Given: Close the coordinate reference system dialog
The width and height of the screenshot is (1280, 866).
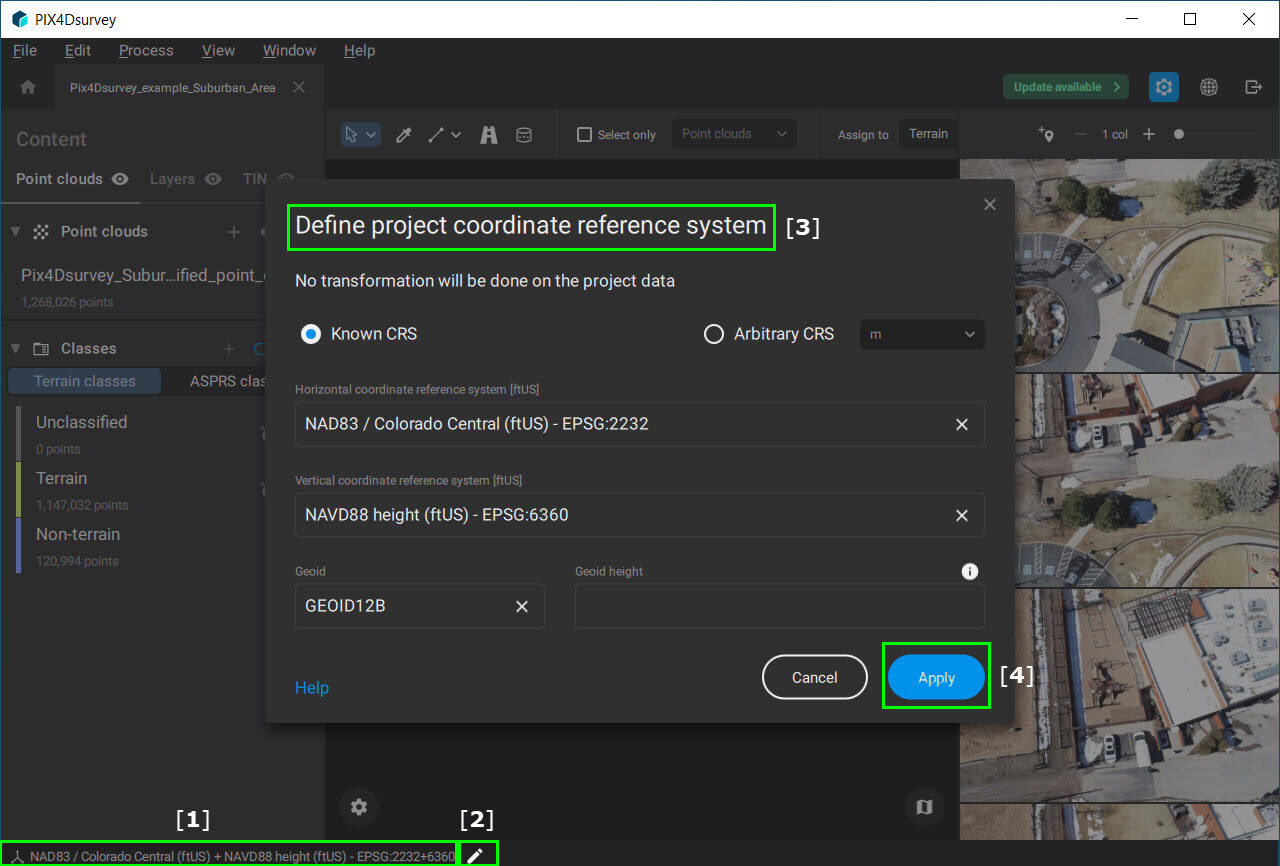Looking at the screenshot, I should pyautogui.click(x=990, y=204).
